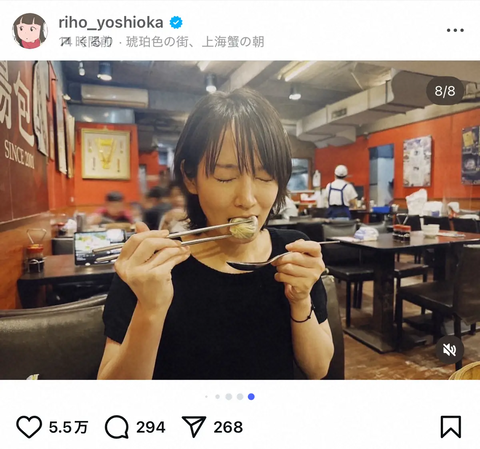This screenshot has width=480, height=449.
Task: Open the 琥珀色の街、上海蟹の朝 audio link
Action: coord(195,42)
